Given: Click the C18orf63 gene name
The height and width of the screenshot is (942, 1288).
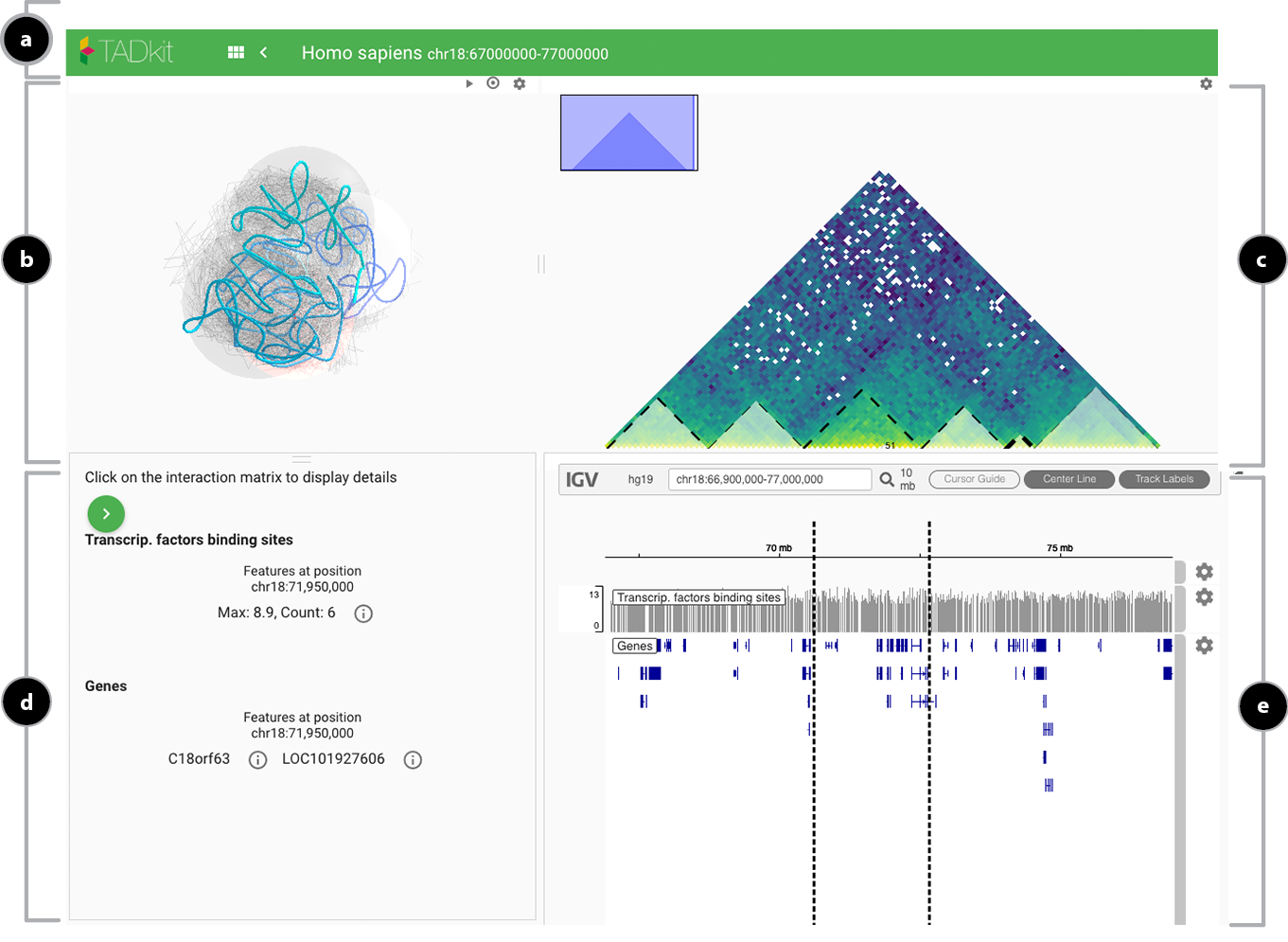Looking at the screenshot, I should click(199, 759).
